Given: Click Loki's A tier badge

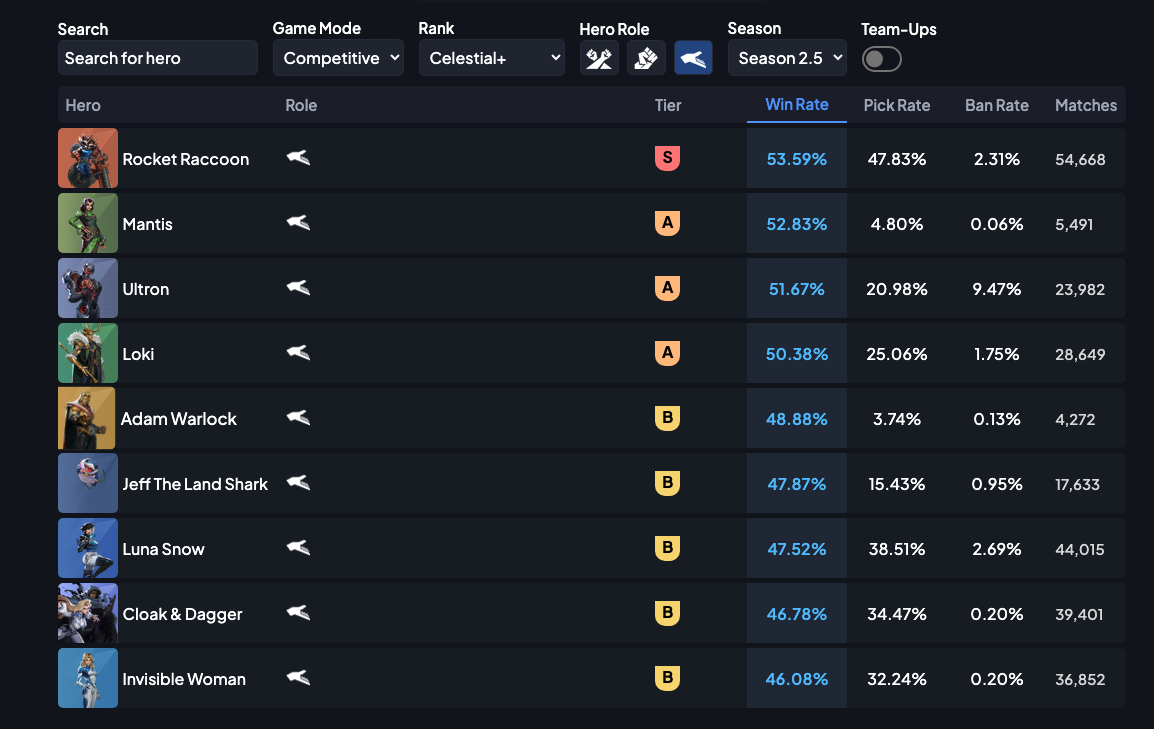Looking at the screenshot, I should 668,352.
